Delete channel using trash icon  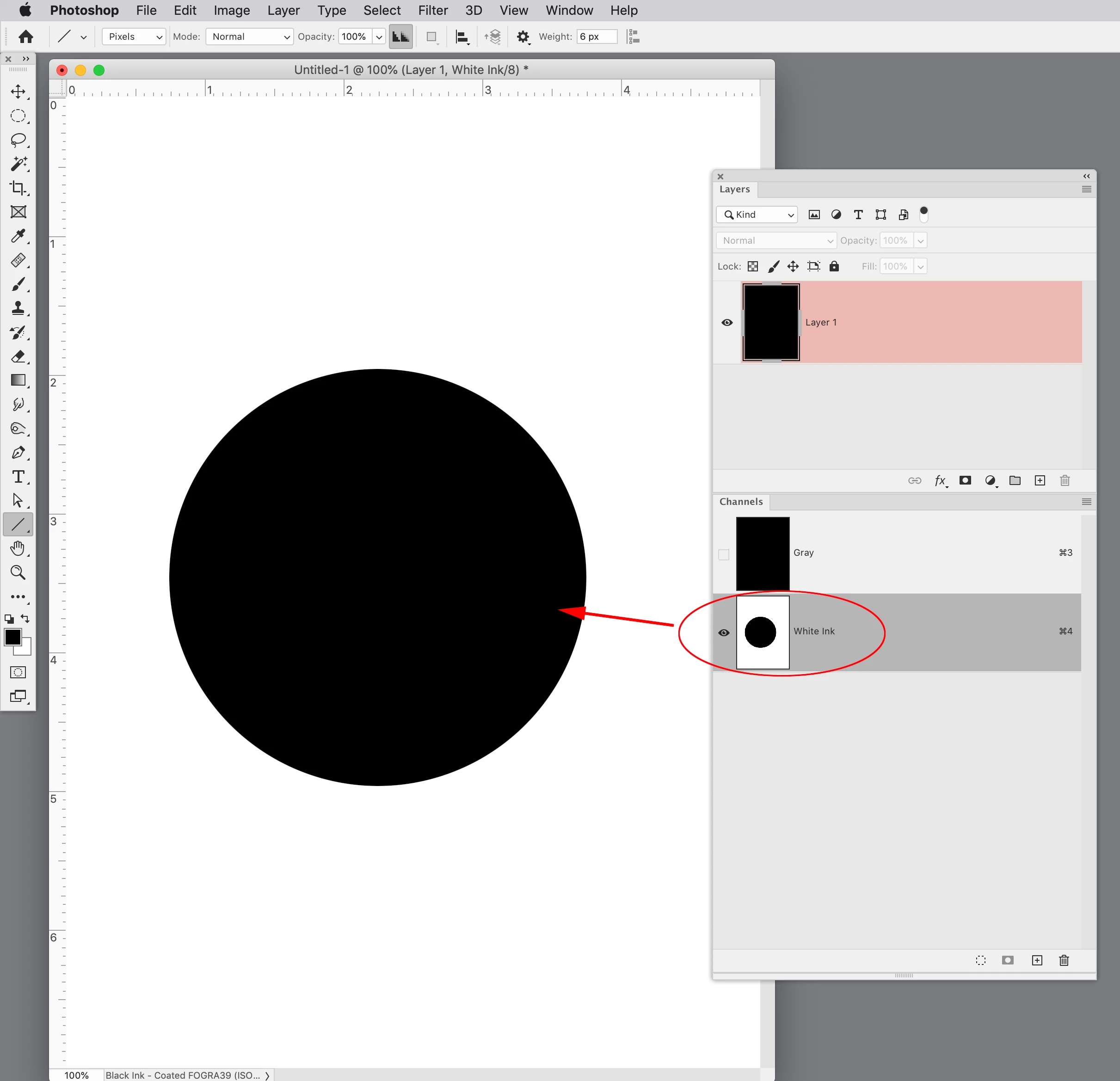[x=1064, y=960]
